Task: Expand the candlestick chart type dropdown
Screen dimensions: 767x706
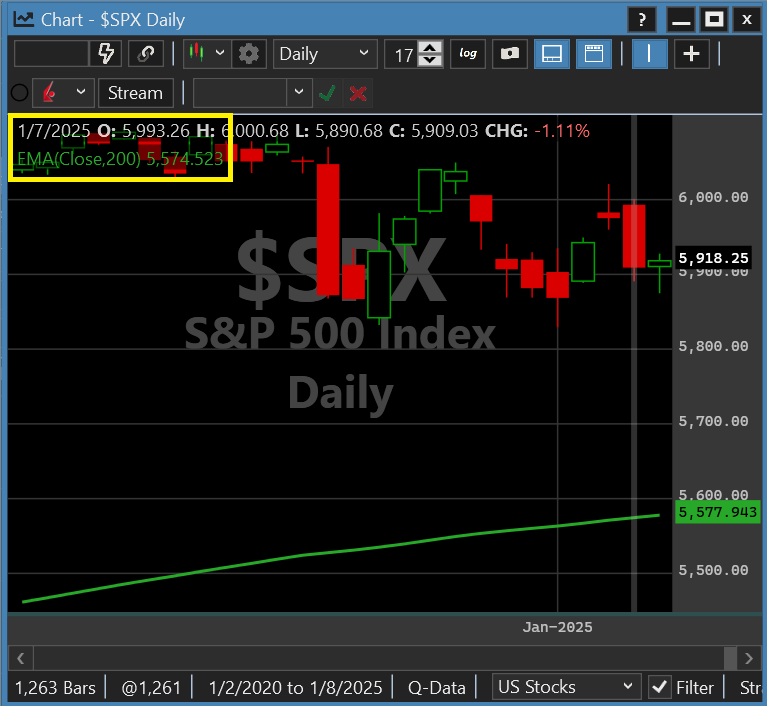Action: click(220, 52)
